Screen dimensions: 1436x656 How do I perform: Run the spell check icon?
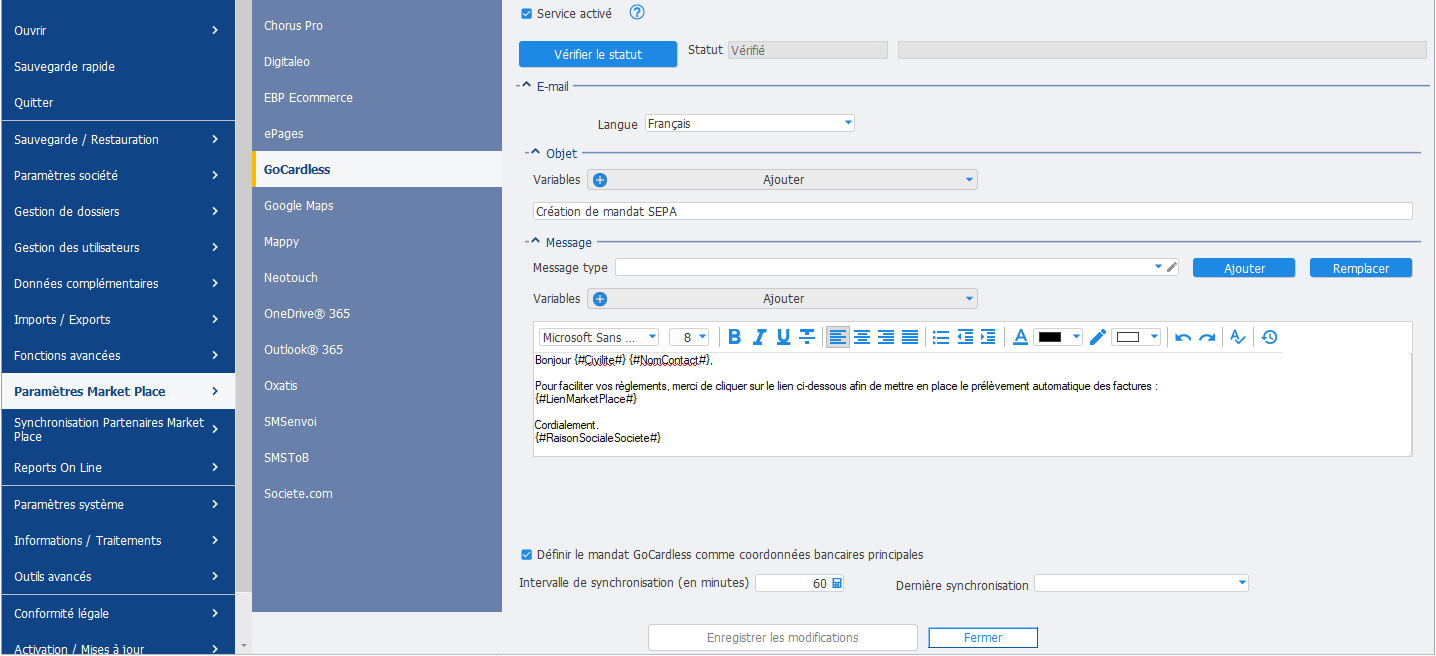[1238, 337]
